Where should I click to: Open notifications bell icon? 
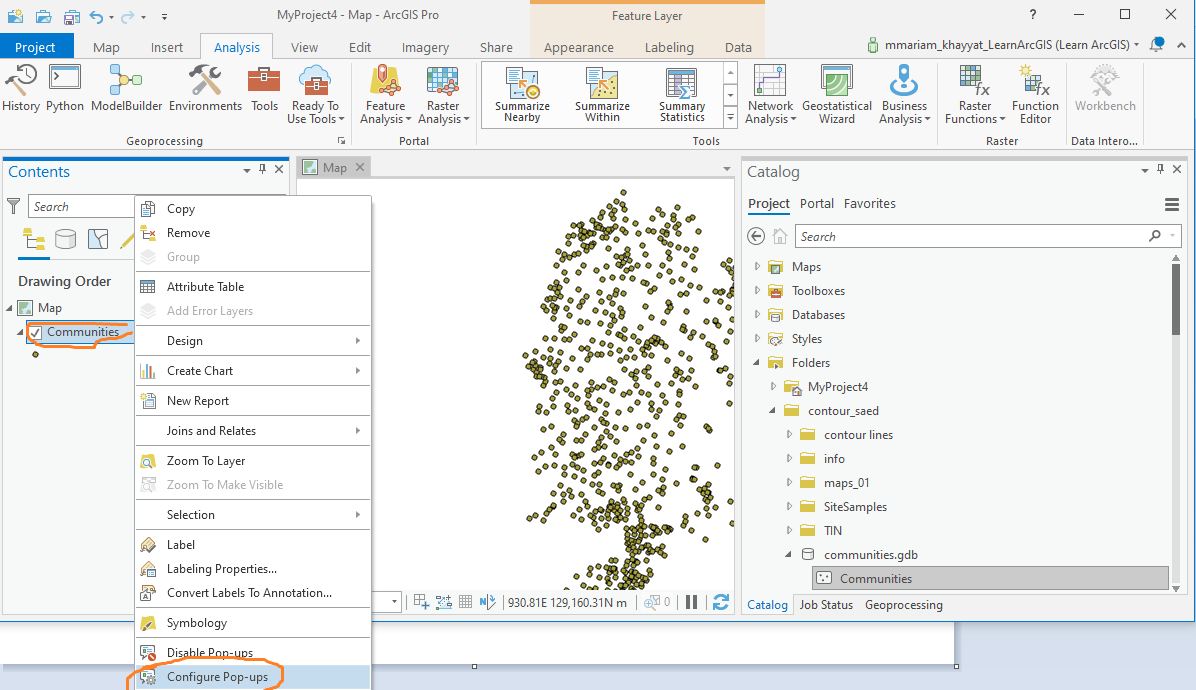tap(1157, 44)
